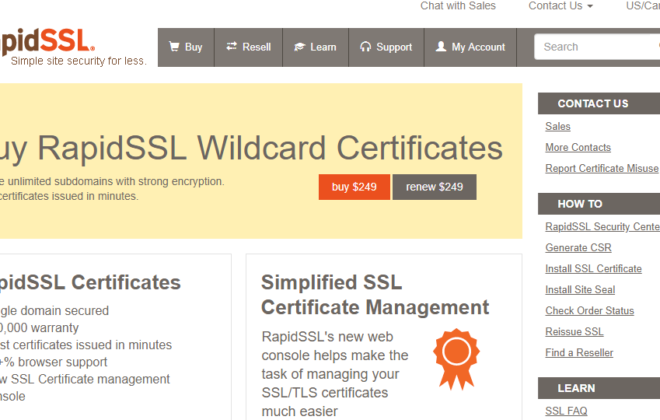Click the shopping cart icon beside Buy
Image resolution: width=660 pixels, height=420 pixels.
174,46
